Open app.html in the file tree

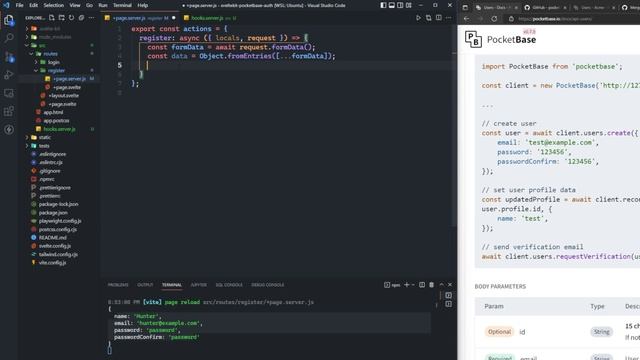point(53,112)
